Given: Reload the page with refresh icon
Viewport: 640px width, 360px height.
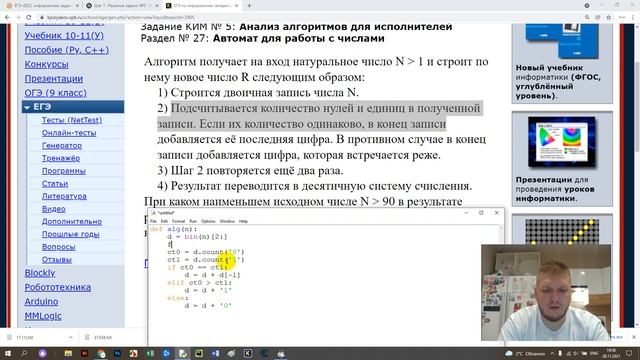Looking at the screenshot, I should [29, 17].
